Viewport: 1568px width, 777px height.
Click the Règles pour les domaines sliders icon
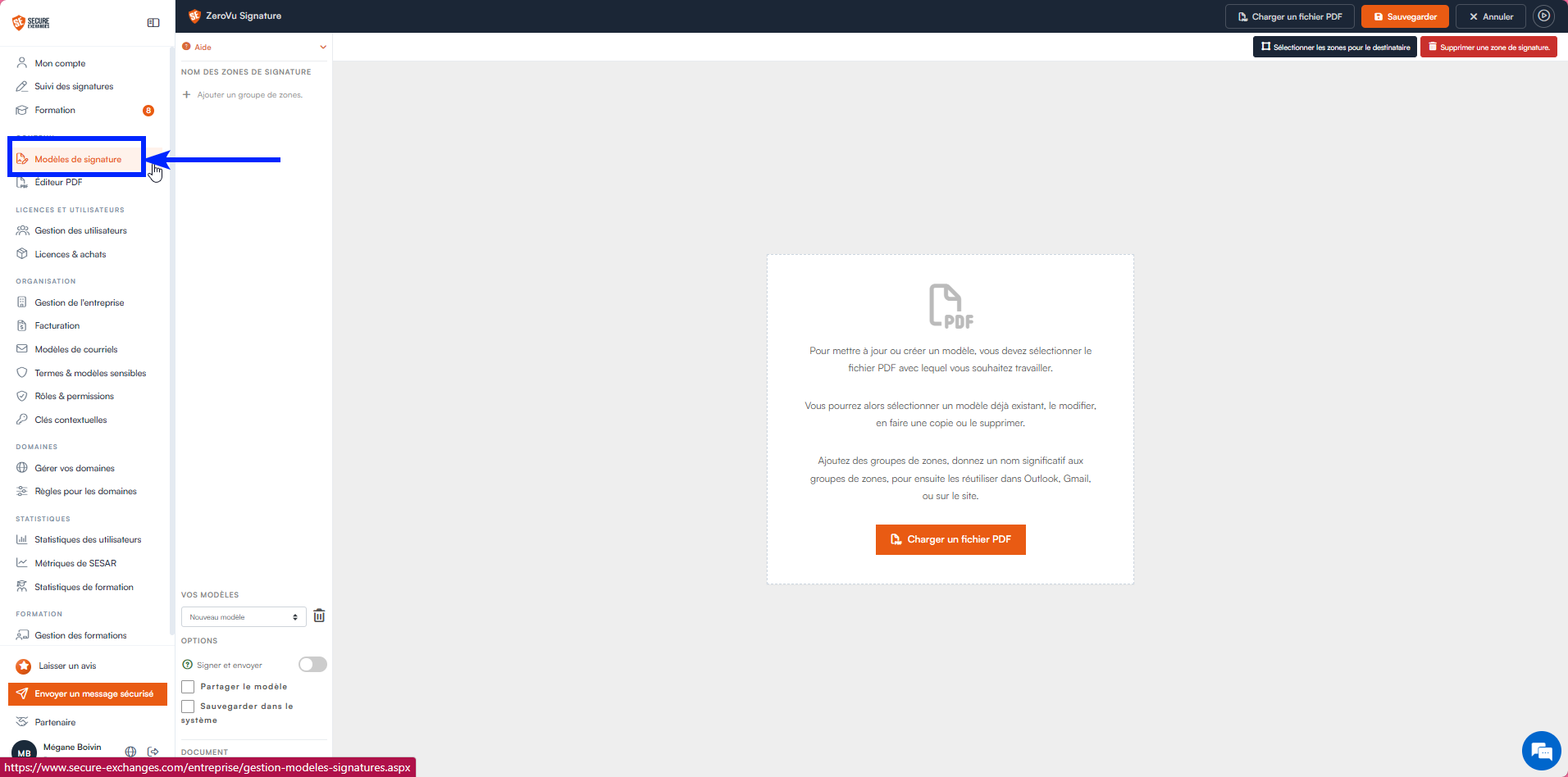22,491
